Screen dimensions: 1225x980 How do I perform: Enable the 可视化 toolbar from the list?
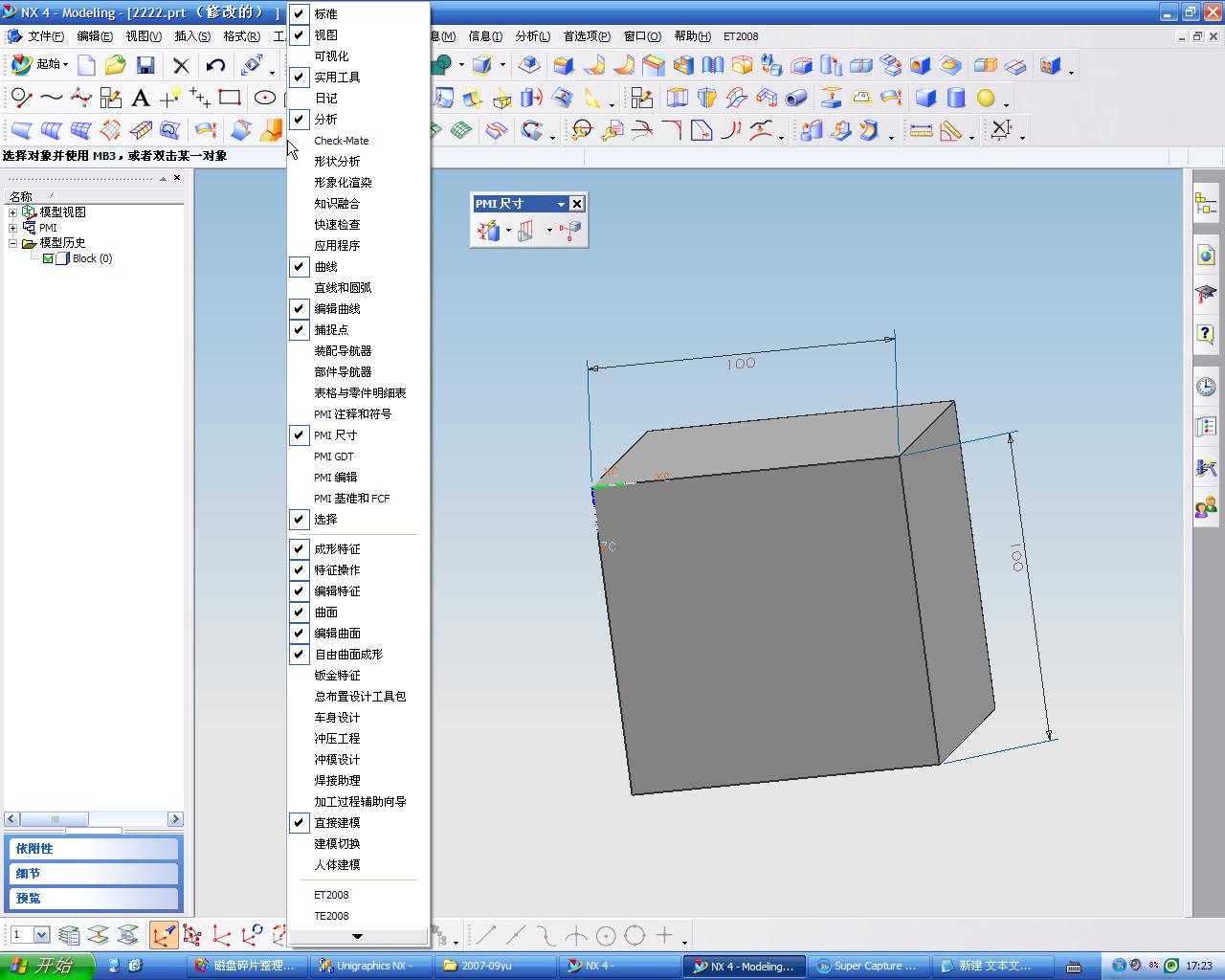pyautogui.click(x=331, y=56)
